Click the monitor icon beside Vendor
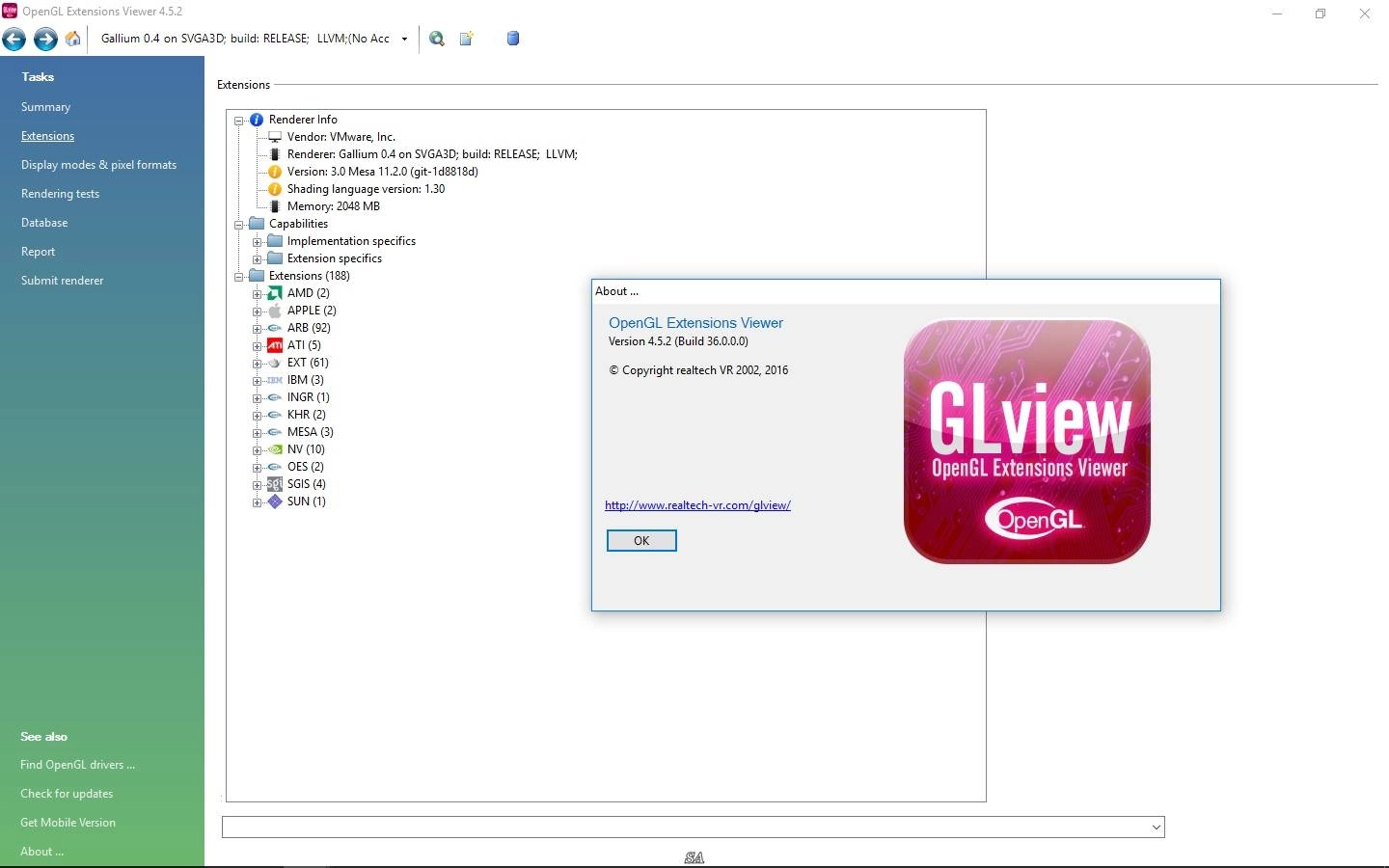Image resolution: width=1389 pixels, height=868 pixels. [x=275, y=137]
